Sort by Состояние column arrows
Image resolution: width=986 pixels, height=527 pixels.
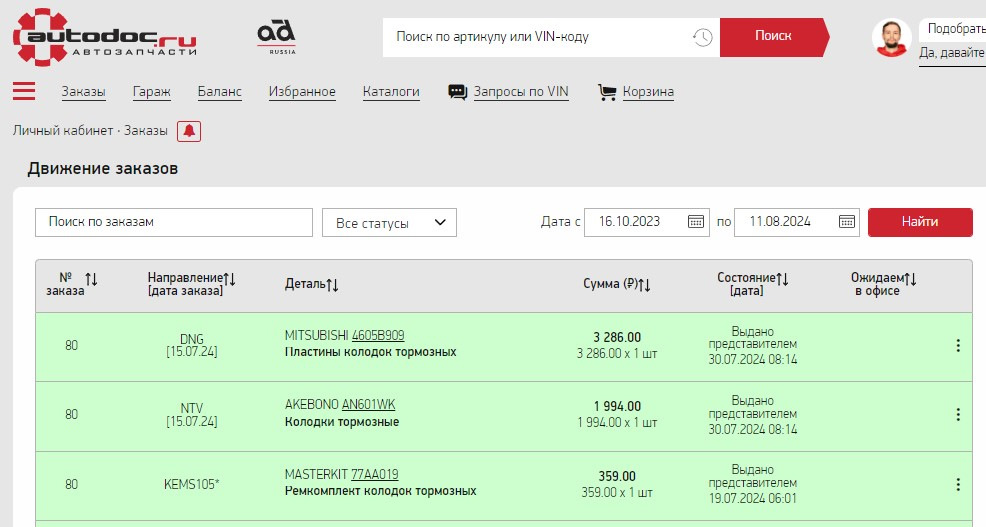[782, 278]
